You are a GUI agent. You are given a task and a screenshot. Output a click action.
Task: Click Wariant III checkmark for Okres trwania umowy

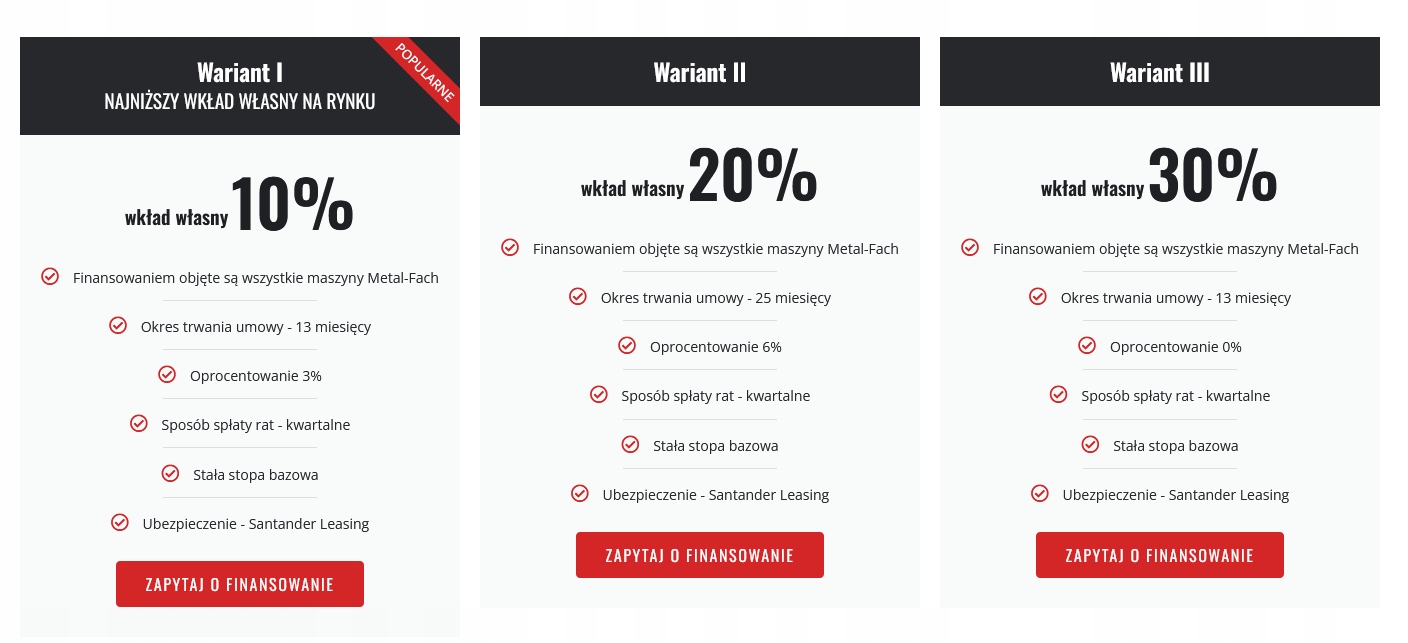1038,297
